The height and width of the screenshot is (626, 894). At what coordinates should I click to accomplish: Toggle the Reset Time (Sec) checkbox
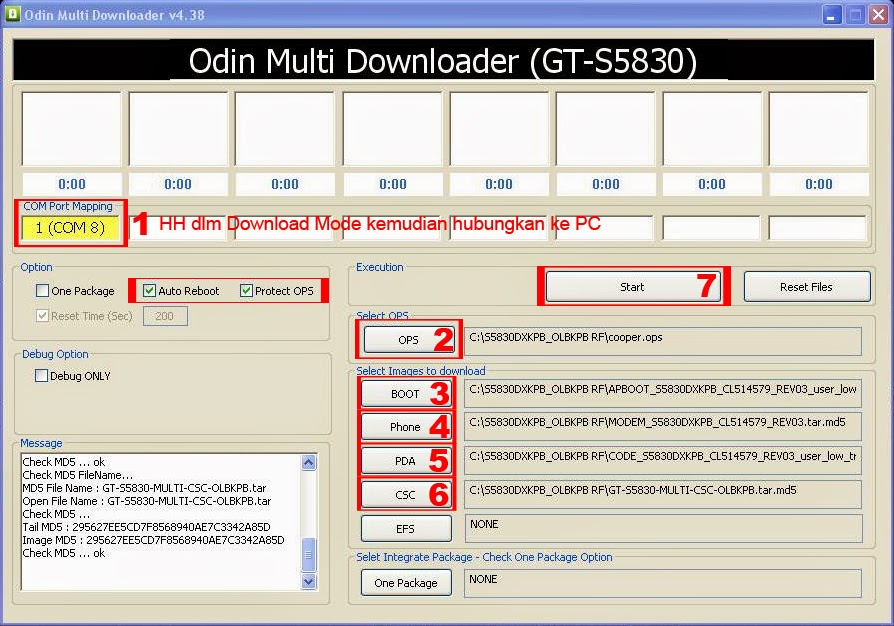[42, 316]
